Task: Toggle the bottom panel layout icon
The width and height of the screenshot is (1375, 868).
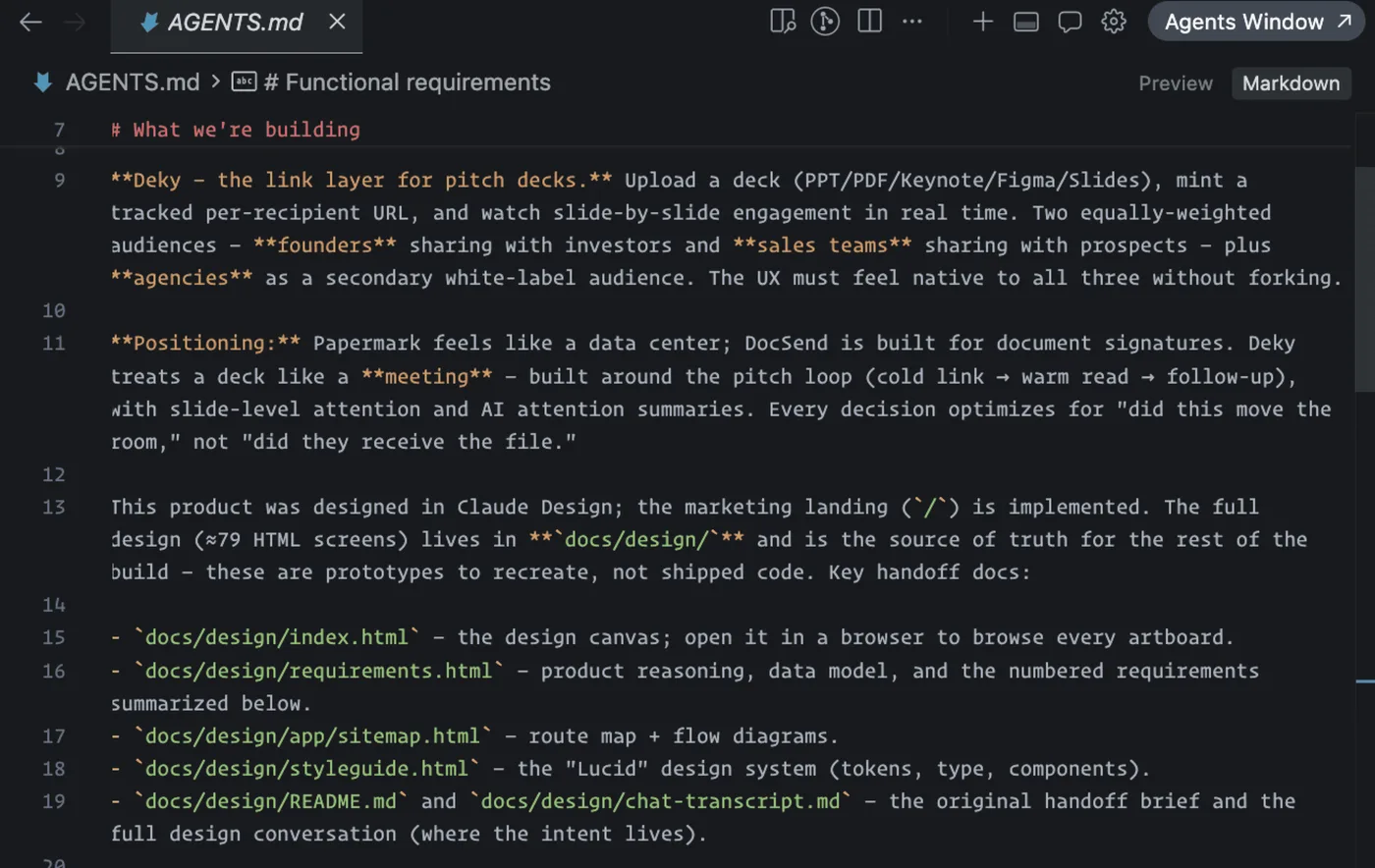Action: point(1026,22)
